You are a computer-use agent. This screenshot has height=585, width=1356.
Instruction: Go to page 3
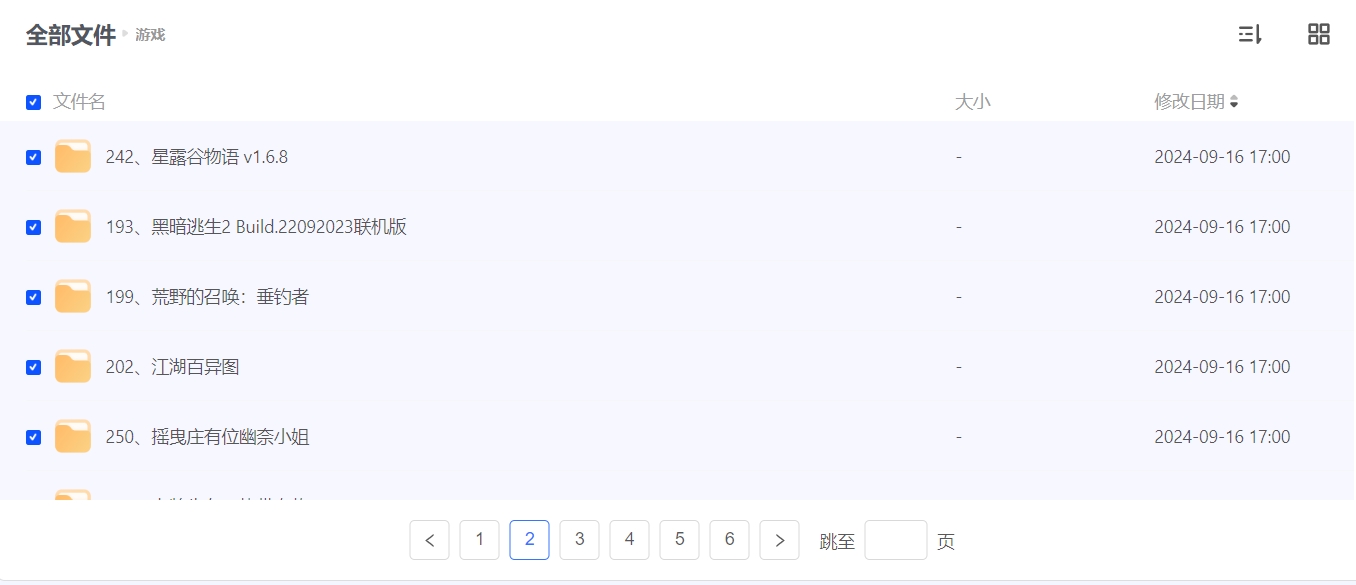click(580, 540)
